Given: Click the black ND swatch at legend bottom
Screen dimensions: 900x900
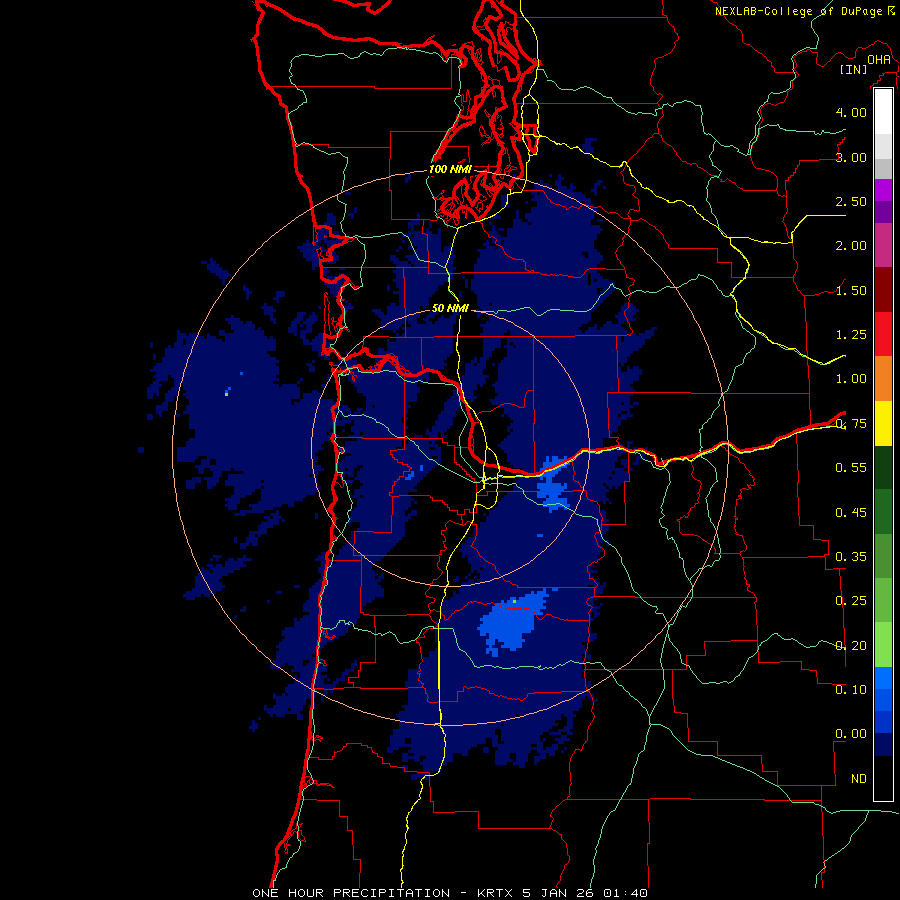Looking at the screenshot, I should click(883, 778).
